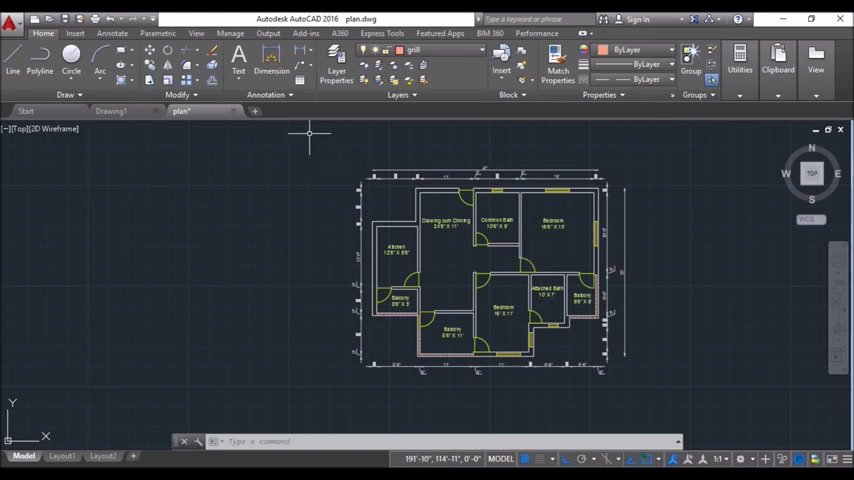The height and width of the screenshot is (480, 854).
Task: Select the Mirror tool in Modify
Action: [168, 65]
